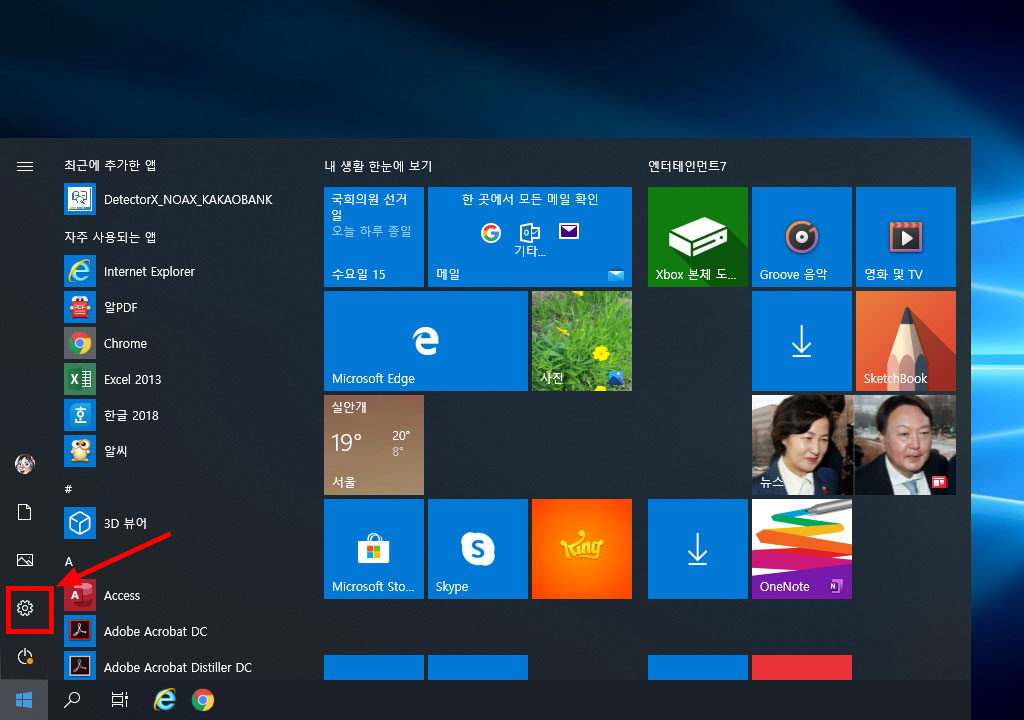Viewport: 1024px width, 720px height.
Task: Open the 뉴스 news tile
Action: 854,444
